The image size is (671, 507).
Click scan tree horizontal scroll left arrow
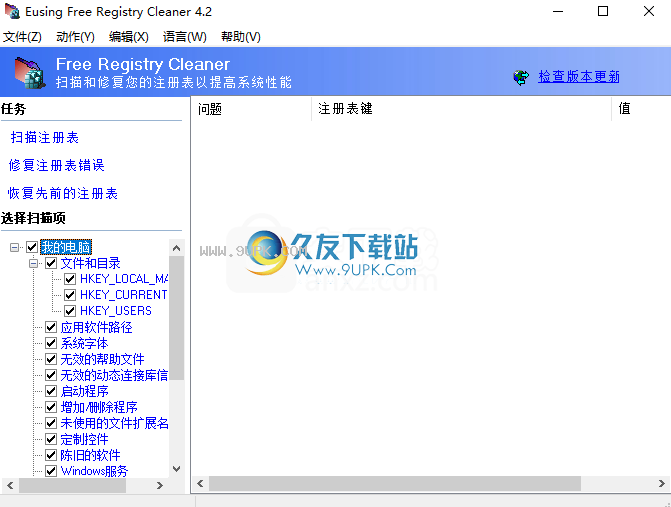10,486
